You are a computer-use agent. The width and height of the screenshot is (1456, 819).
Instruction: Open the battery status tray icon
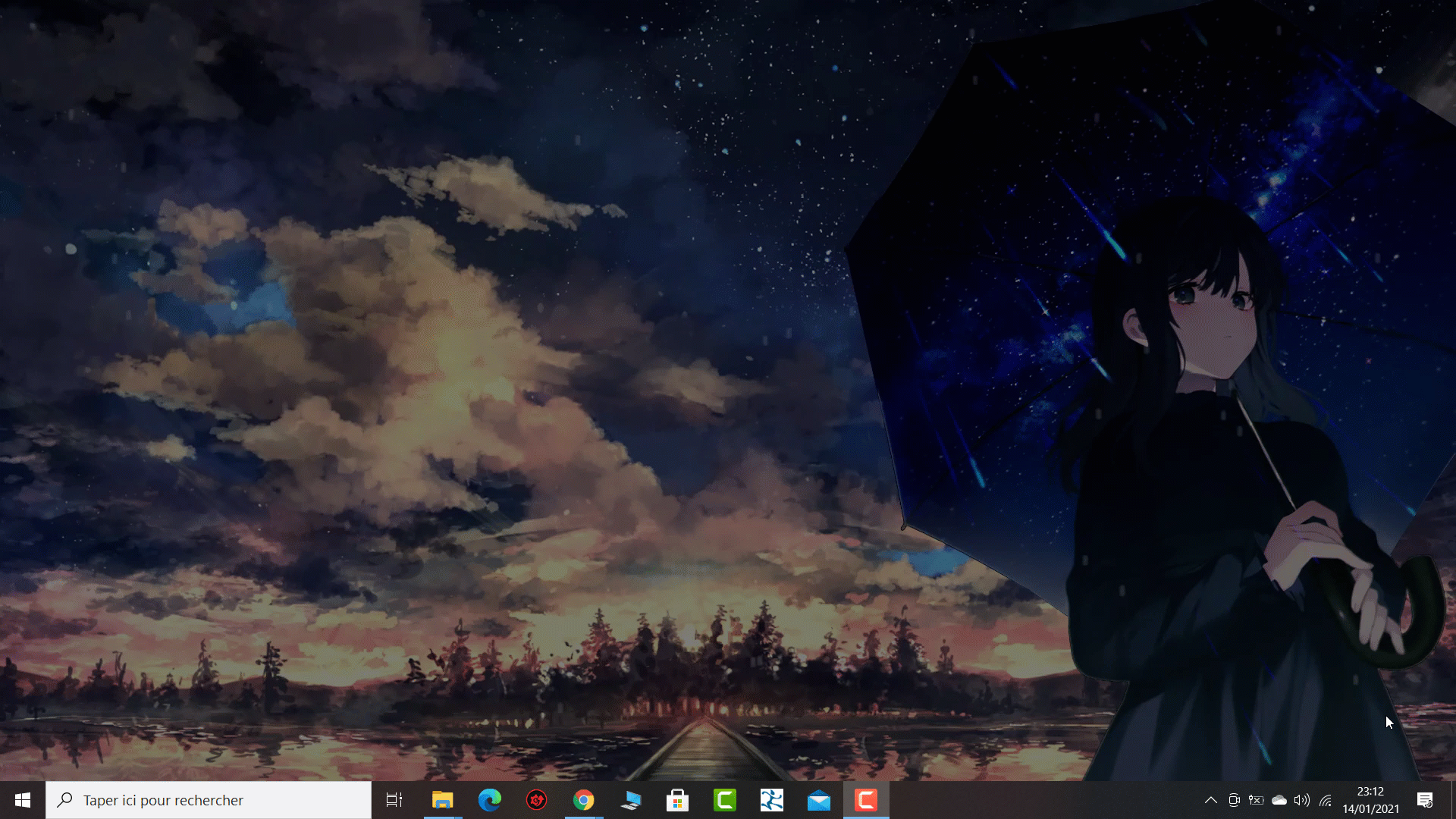[x=1257, y=800]
